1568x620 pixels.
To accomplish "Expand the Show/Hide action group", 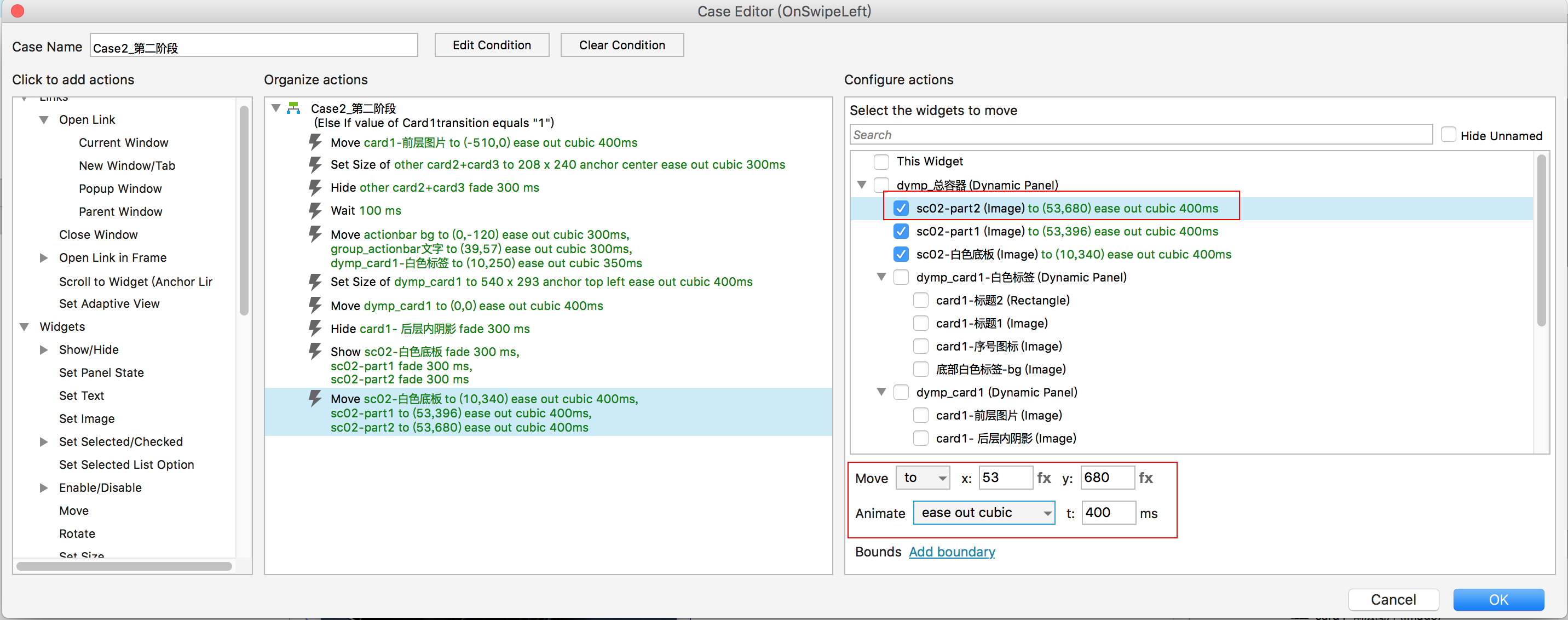I will [x=44, y=349].
